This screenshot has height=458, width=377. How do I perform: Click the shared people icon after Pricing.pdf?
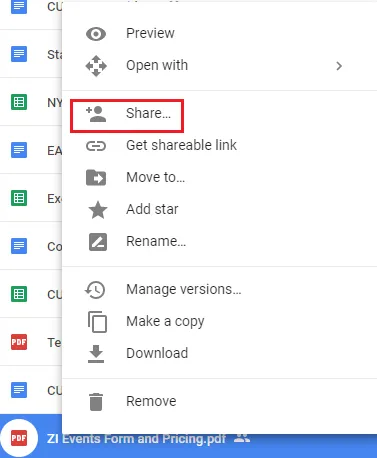[242, 438]
